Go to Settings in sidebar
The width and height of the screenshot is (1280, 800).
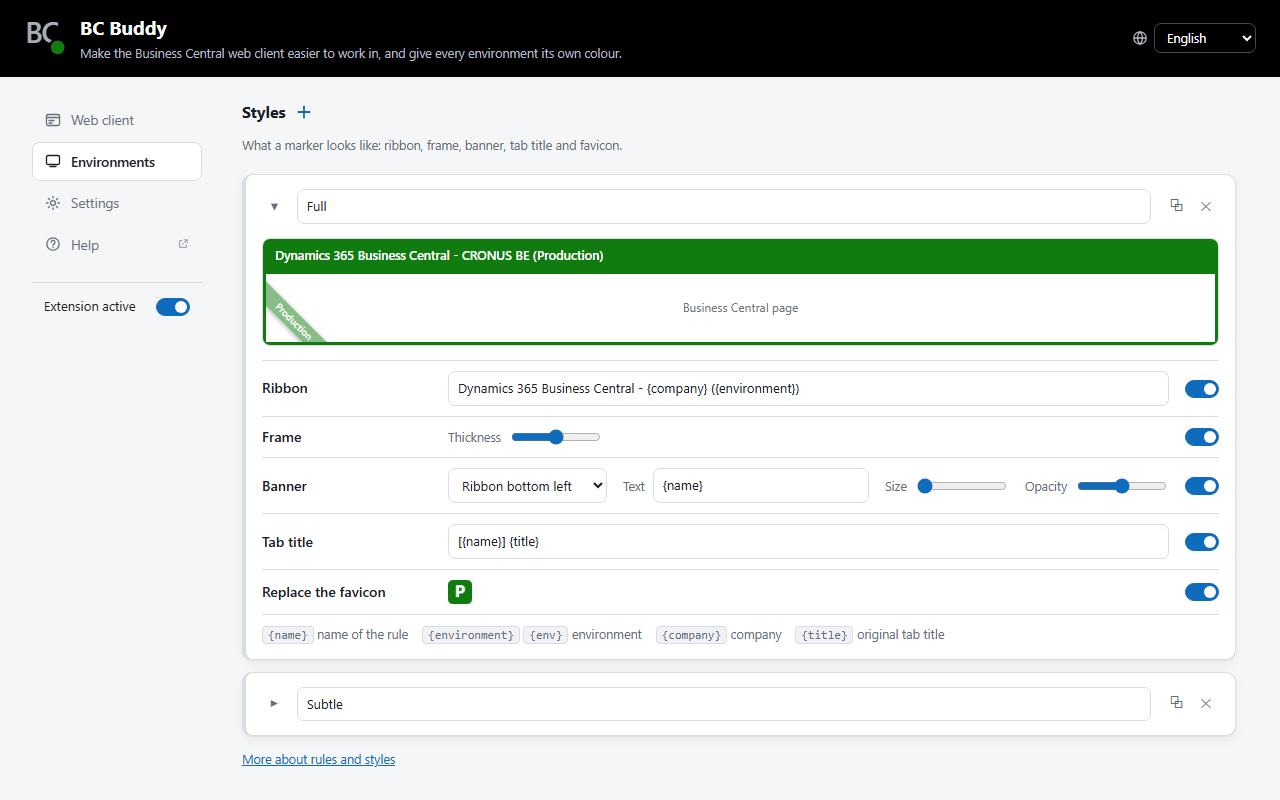[117, 203]
